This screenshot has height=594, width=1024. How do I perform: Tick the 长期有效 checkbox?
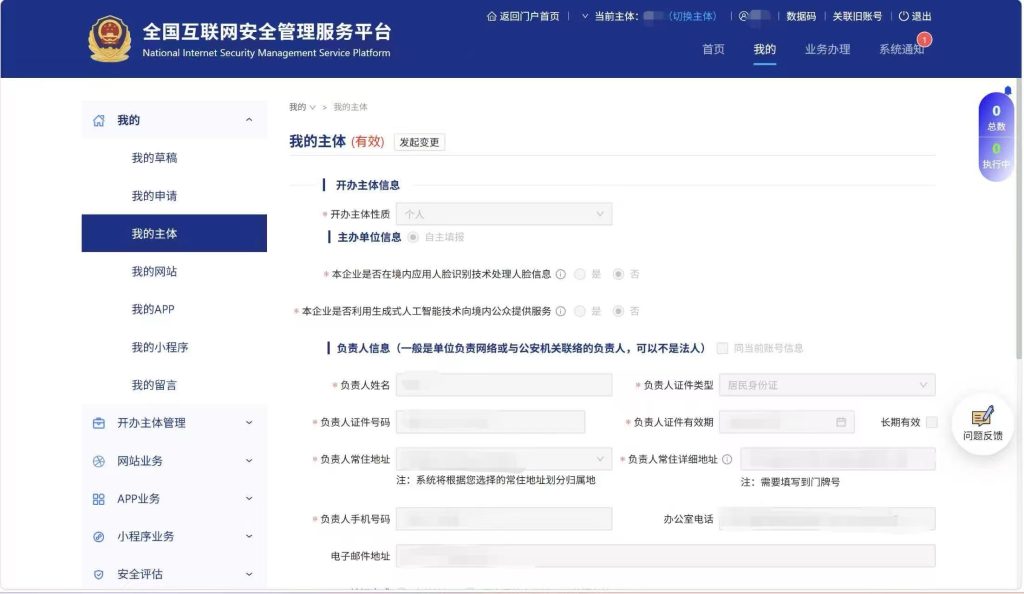click(931, 422)
